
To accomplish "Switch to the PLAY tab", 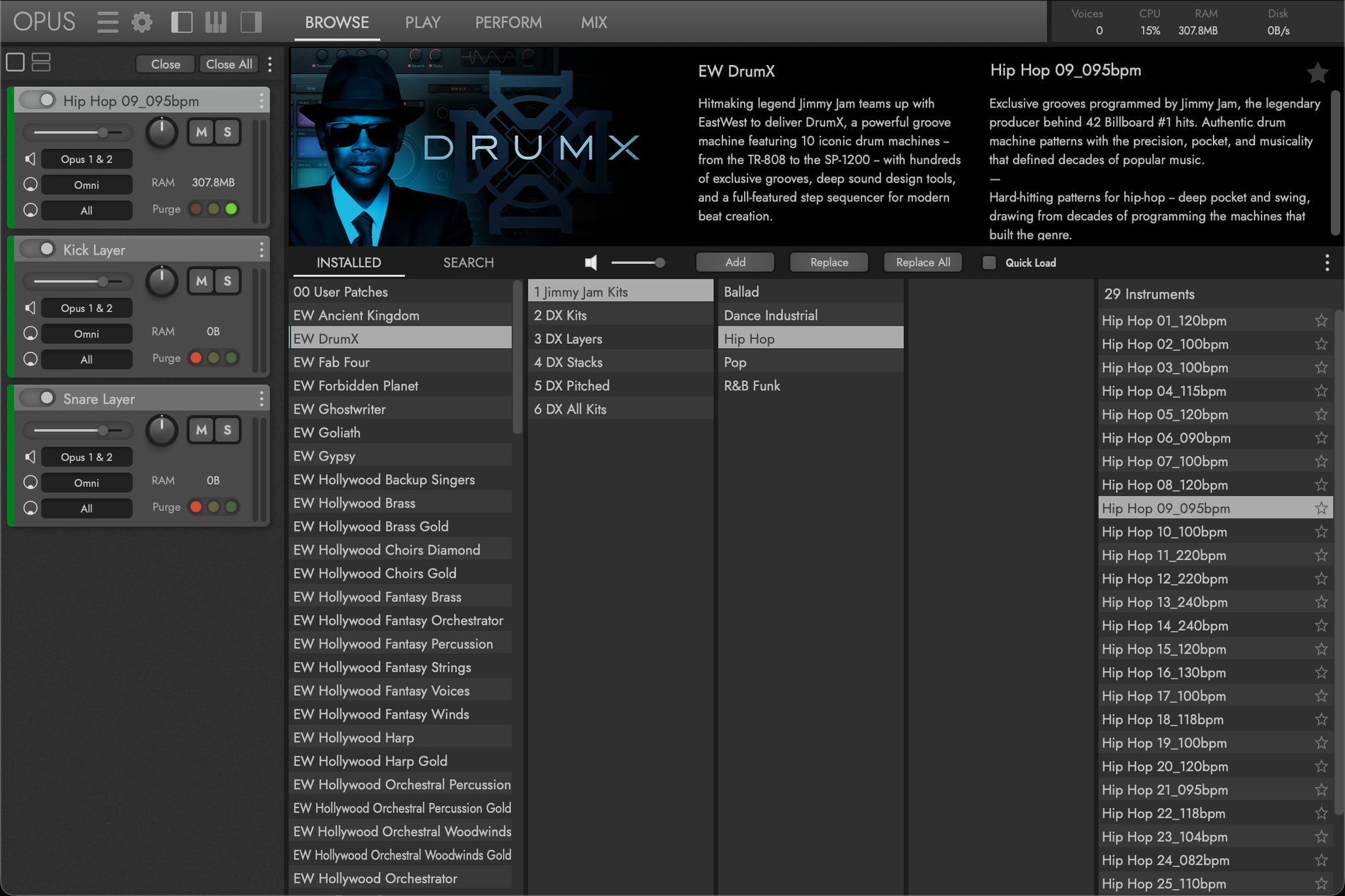I will 422,22.
